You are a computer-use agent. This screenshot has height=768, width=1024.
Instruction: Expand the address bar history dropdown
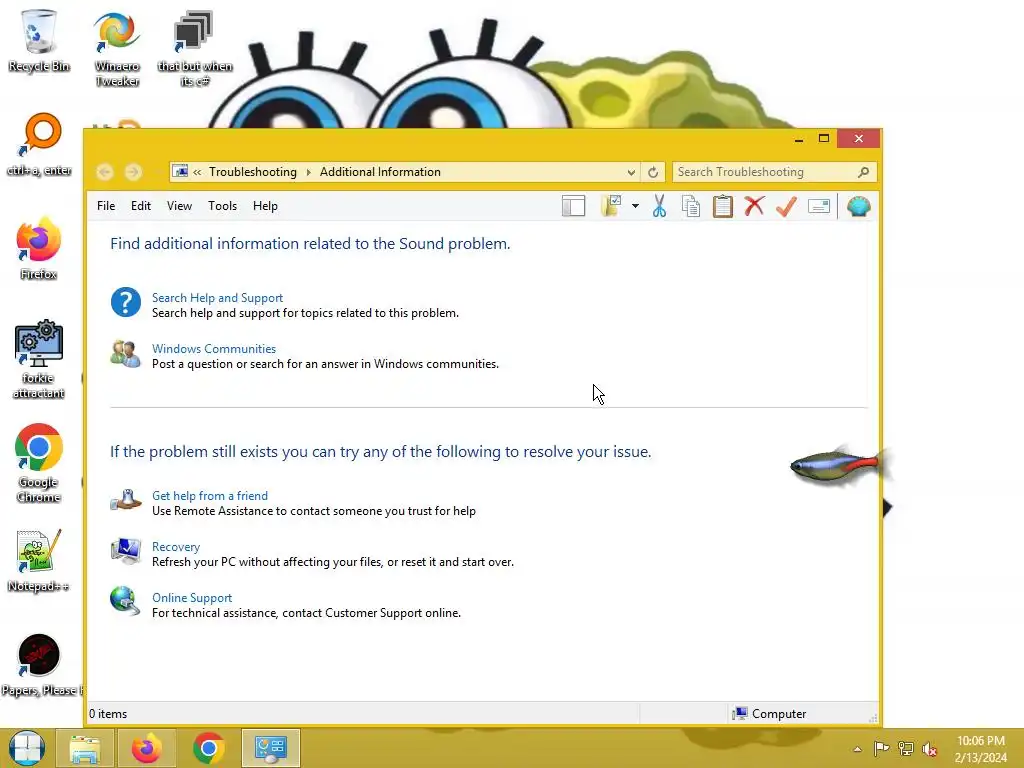coord(631,172)
